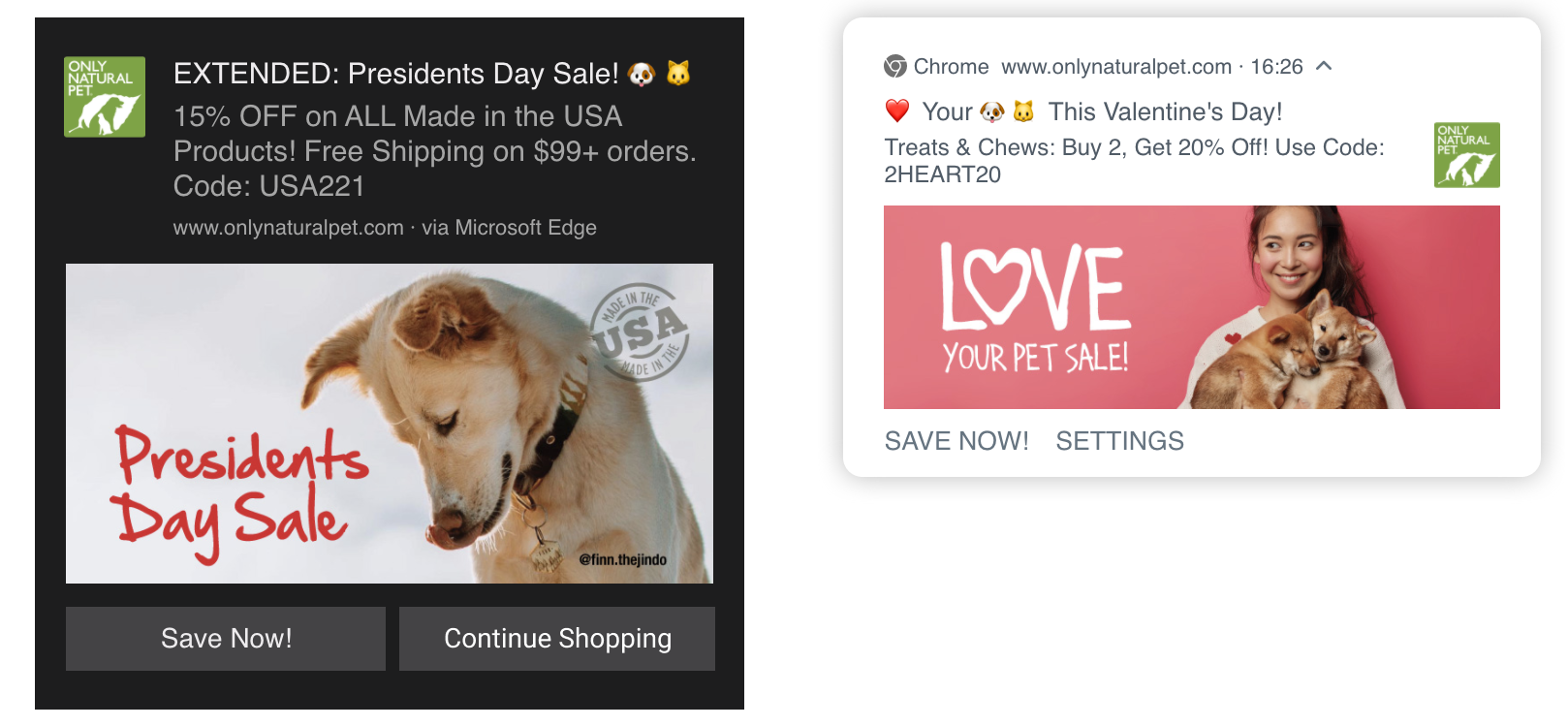Click the www.onlynaturalpet.com URL in the Chrome notification
Viewport: 1568px width, 727px height.
pyautogui.click(x=1115, y=67)
